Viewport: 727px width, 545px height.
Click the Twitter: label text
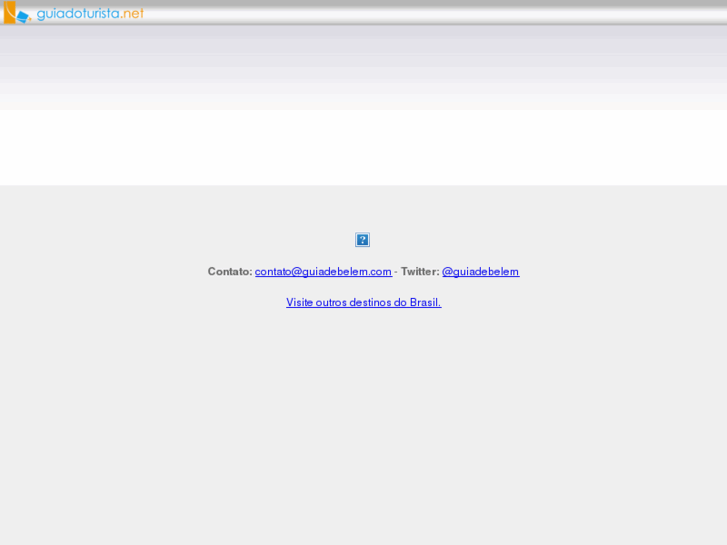tap(420, 272)
